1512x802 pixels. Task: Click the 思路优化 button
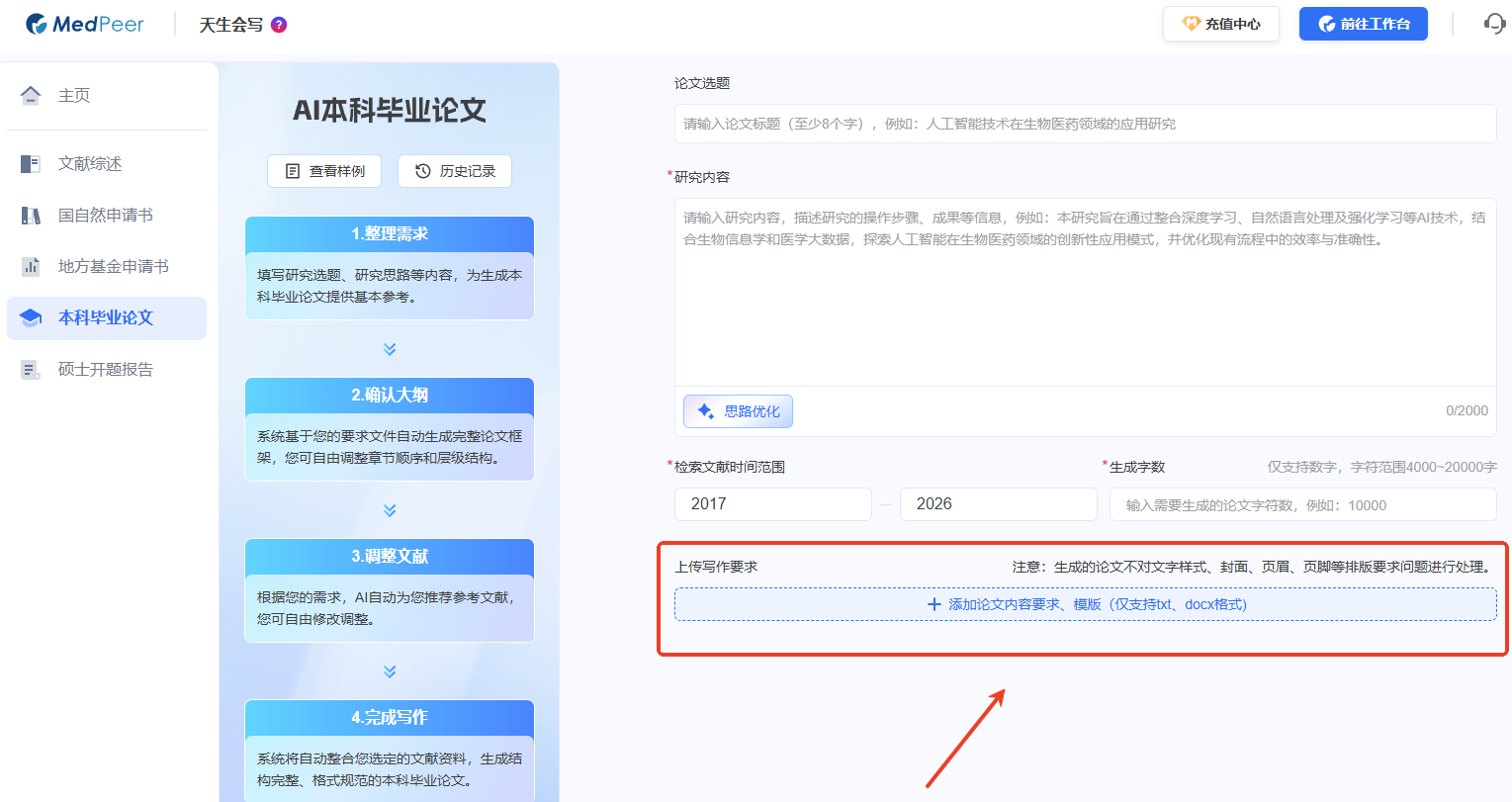(x=738, y=411)
